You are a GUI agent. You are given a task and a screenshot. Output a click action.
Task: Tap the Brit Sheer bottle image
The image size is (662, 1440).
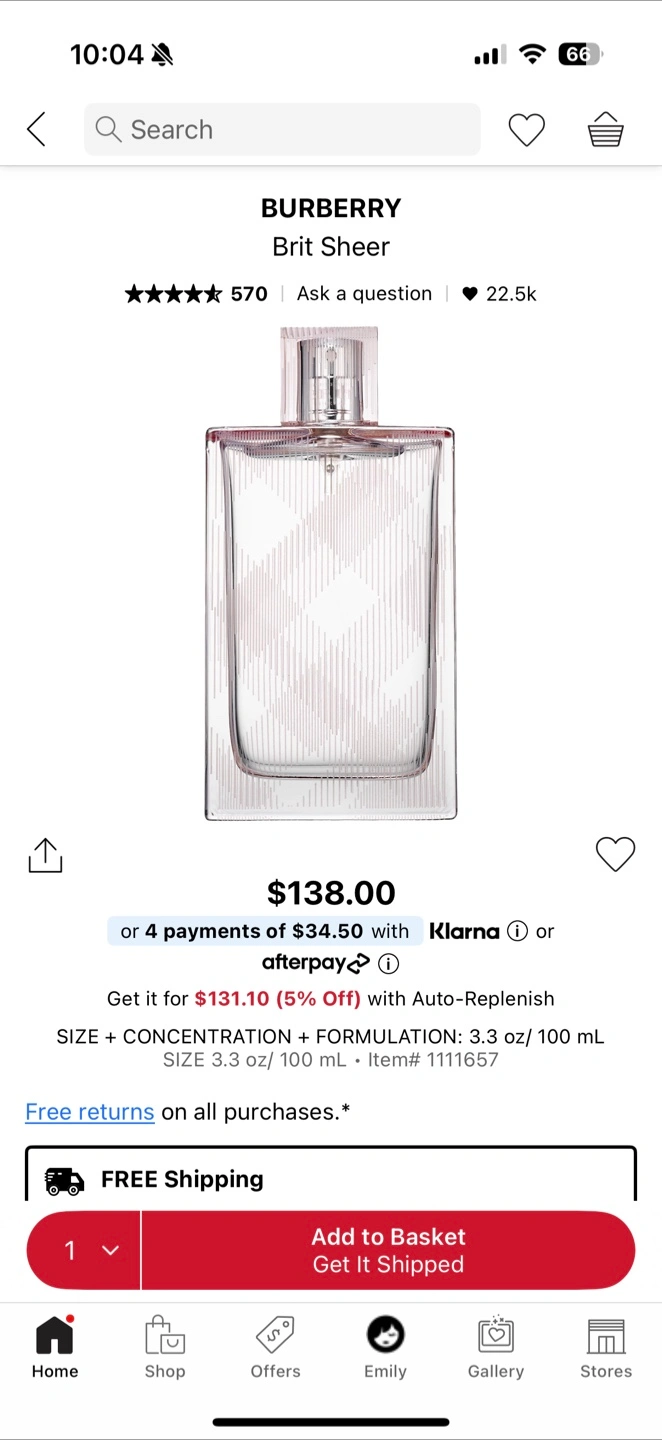(x=331, y=574)
